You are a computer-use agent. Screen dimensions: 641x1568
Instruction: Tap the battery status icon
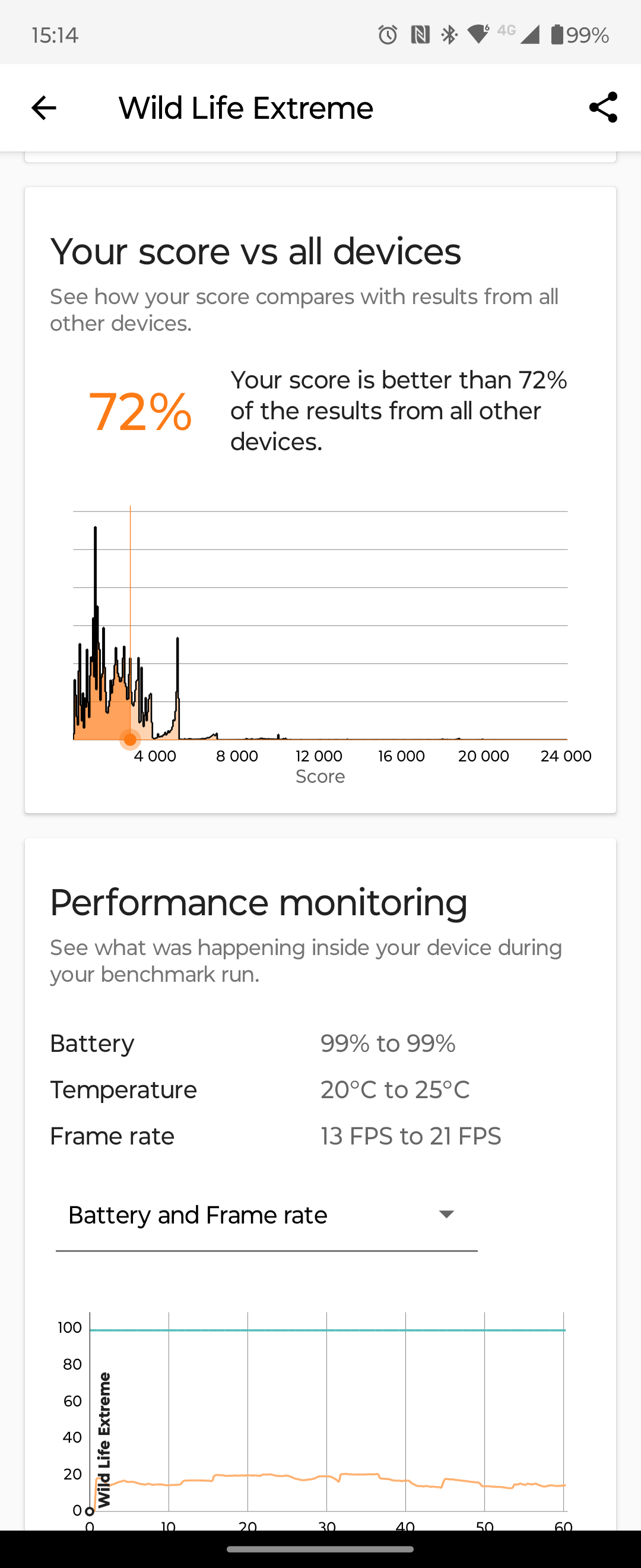[x=557, y=34]
